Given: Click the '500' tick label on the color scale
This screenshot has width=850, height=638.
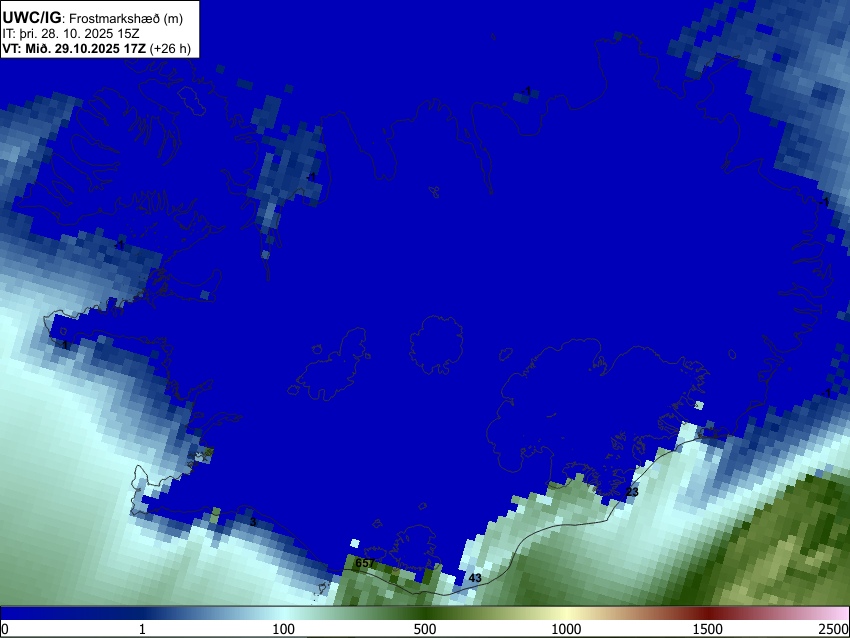Looking at the screenshot, I should [x=424, y=629].
